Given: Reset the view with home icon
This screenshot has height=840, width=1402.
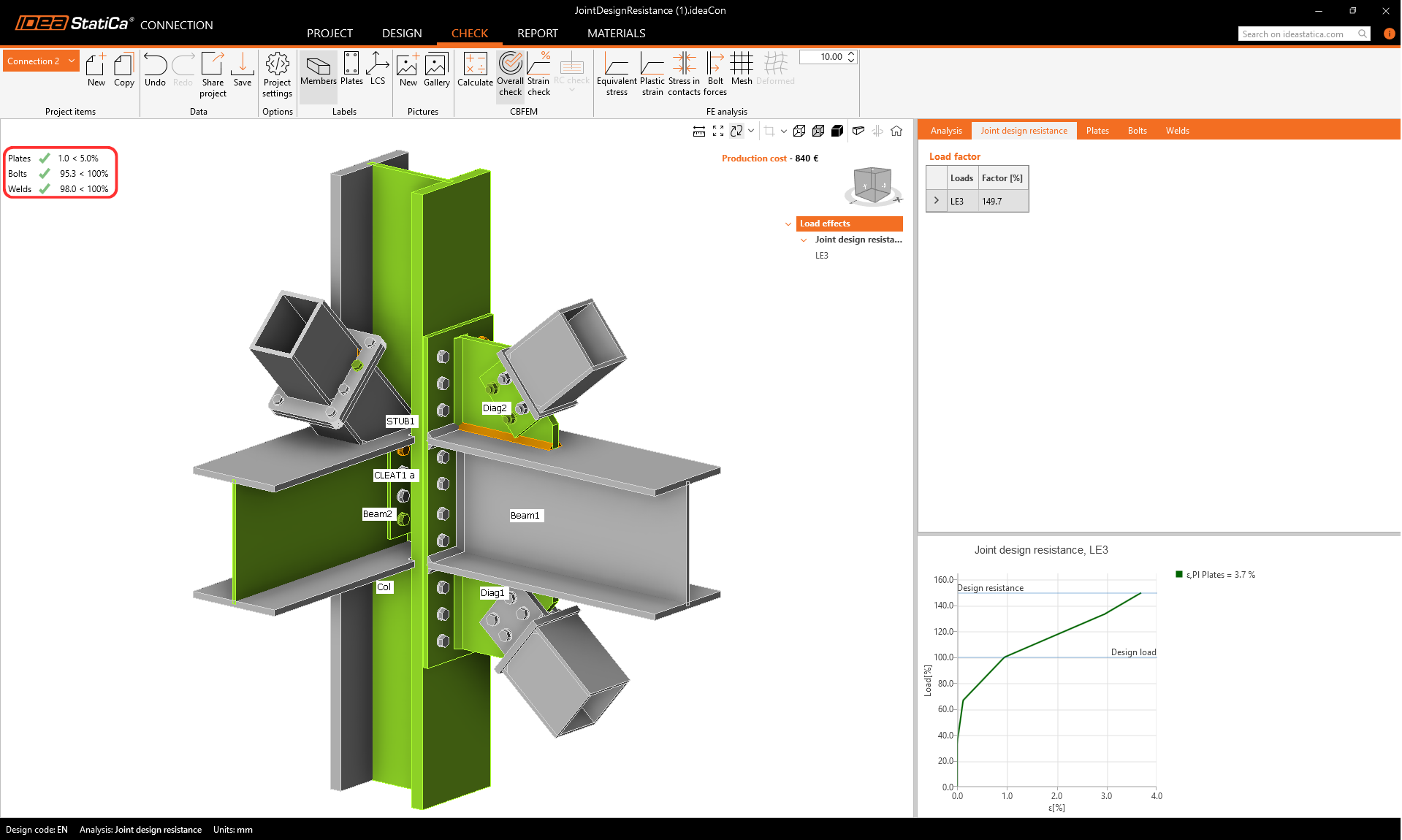Looking at the screenshot, I should click(x=896, y=131).
